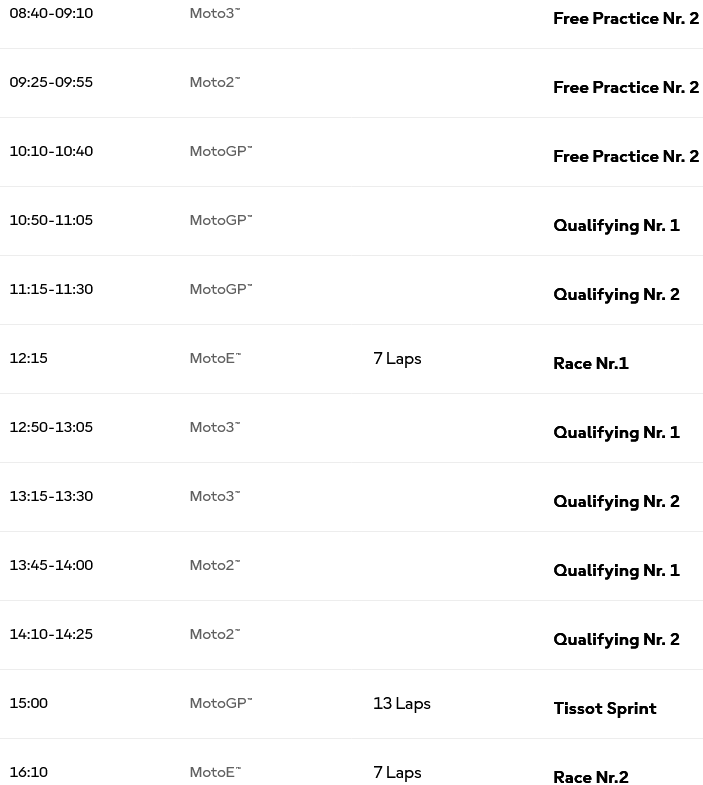Click the 10:50-11:05 time slot
The width and height of the screenshot is (703, 785).
coord(51,220)
